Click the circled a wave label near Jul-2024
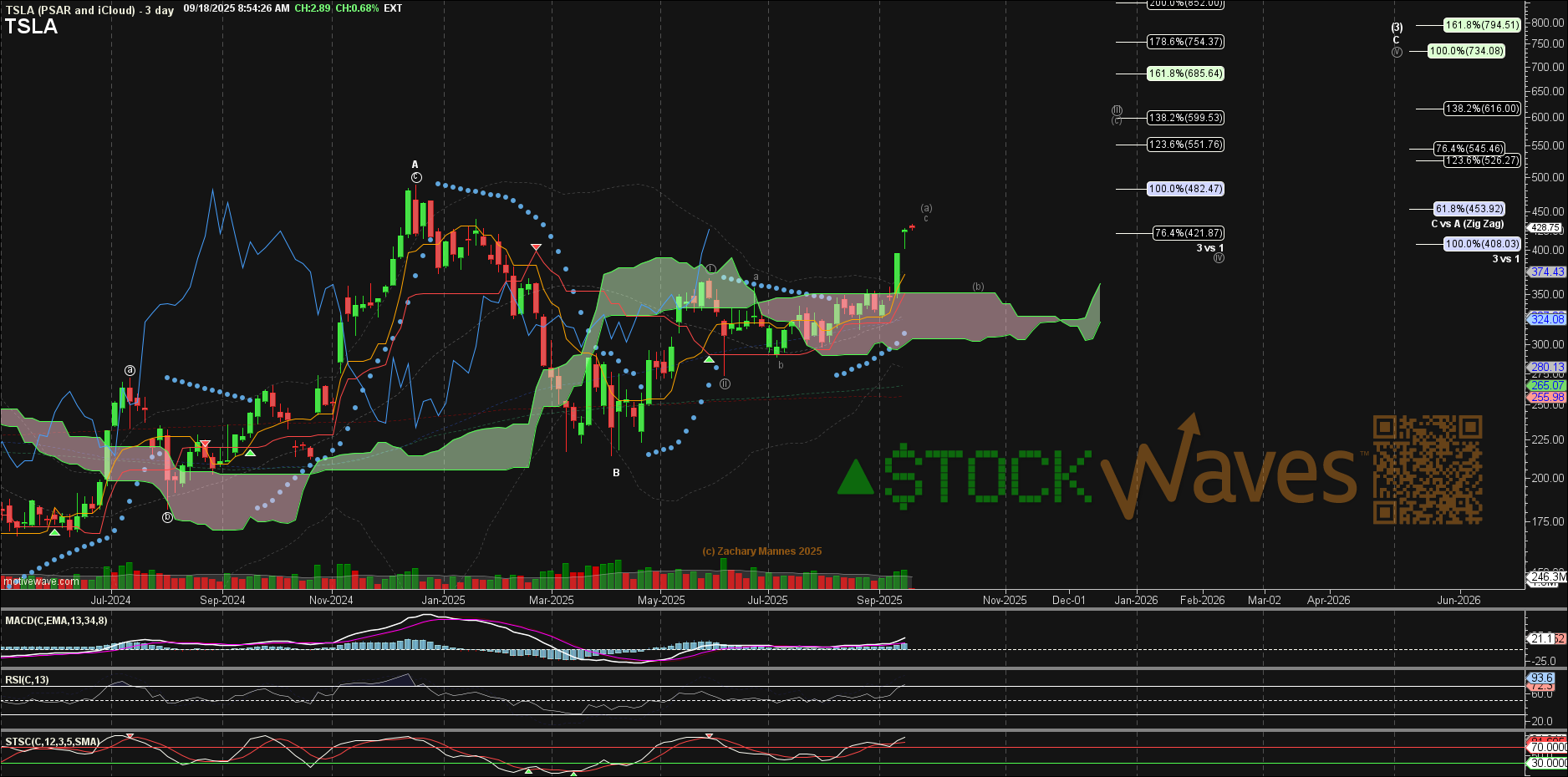Screen dimensions: 1568x777 coord(130,370)
